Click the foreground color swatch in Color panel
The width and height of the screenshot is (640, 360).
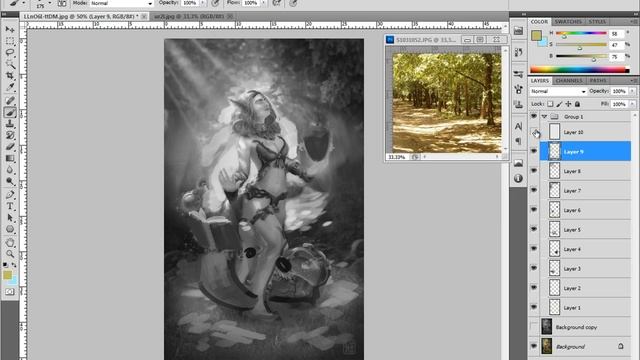[536, 36]
